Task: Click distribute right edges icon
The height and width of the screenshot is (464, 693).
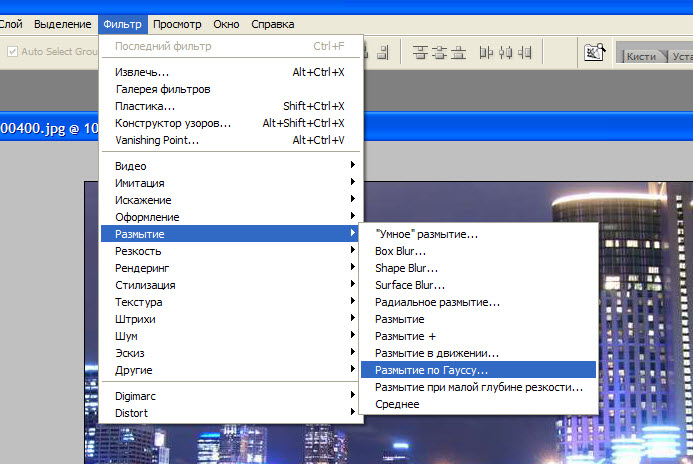Action: tap(525, 53)
